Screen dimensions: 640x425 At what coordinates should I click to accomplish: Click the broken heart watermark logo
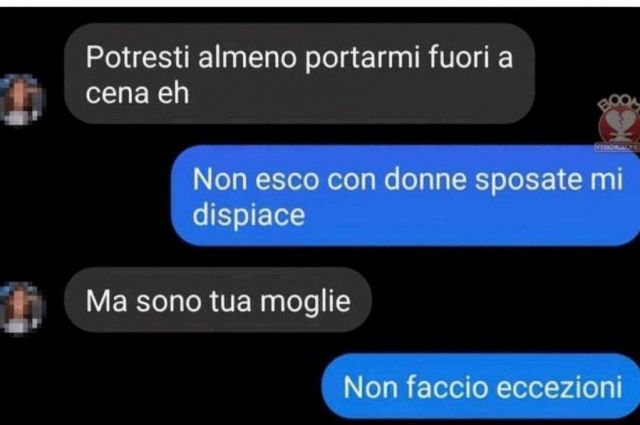(620, 126)
